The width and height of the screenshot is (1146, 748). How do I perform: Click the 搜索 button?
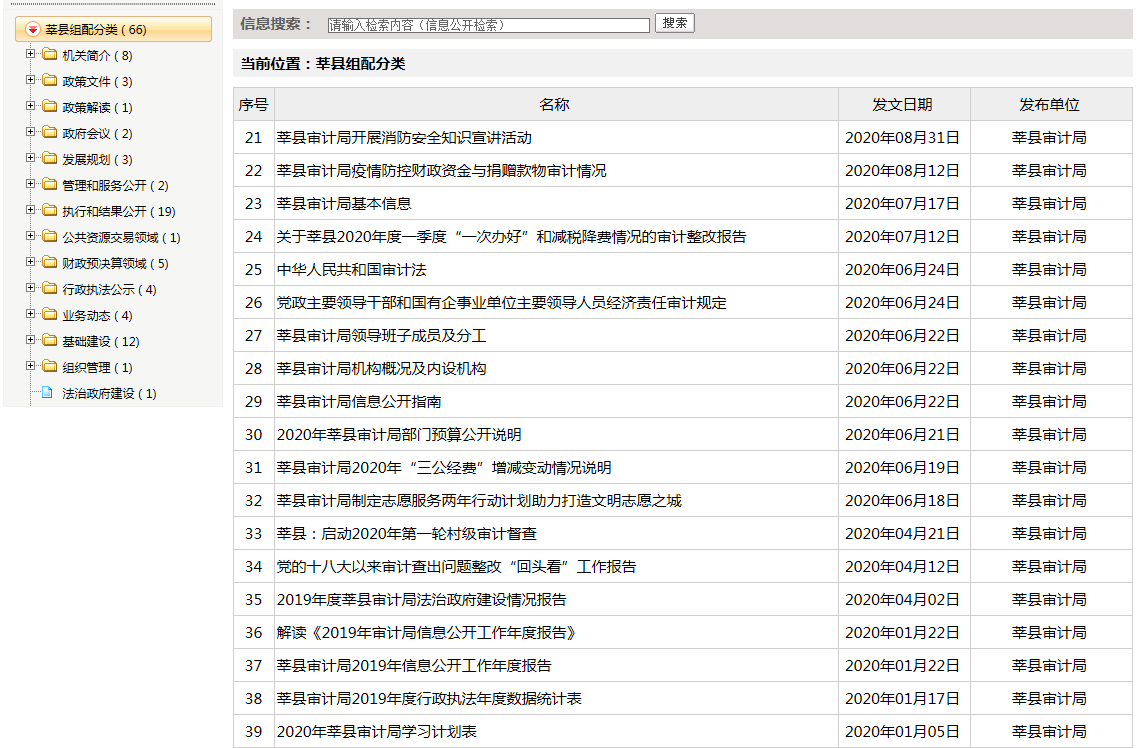click(674, 23)
